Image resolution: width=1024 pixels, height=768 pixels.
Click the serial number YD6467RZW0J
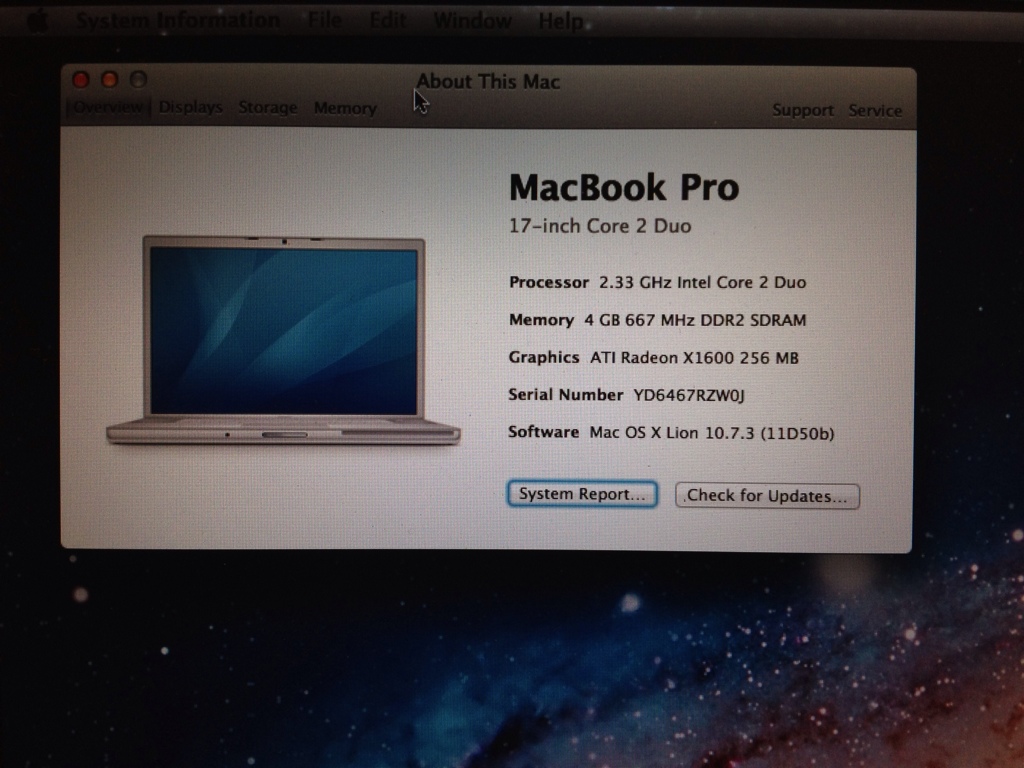point(689,395)
